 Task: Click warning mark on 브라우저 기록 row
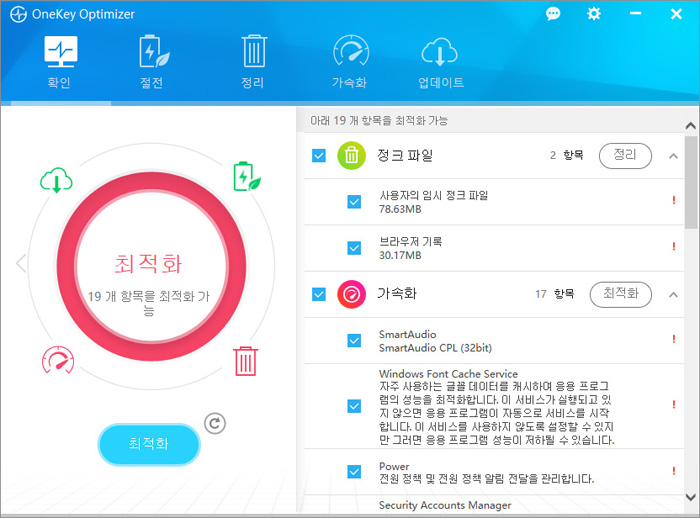674,246
